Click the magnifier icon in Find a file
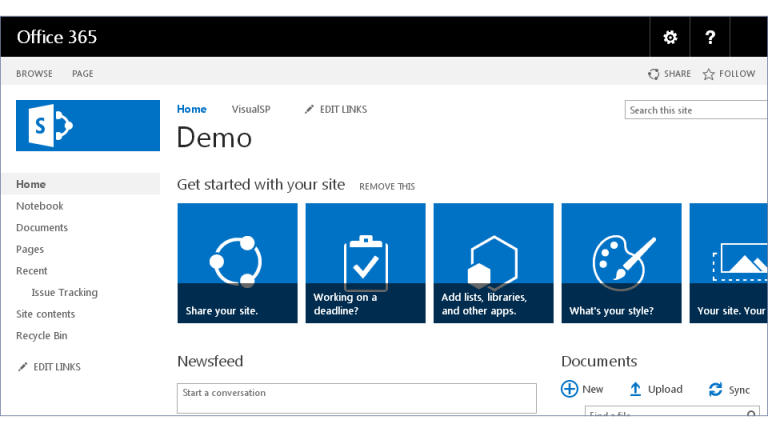The width and height of the screenshot is (768, 432). click(751, 414)
